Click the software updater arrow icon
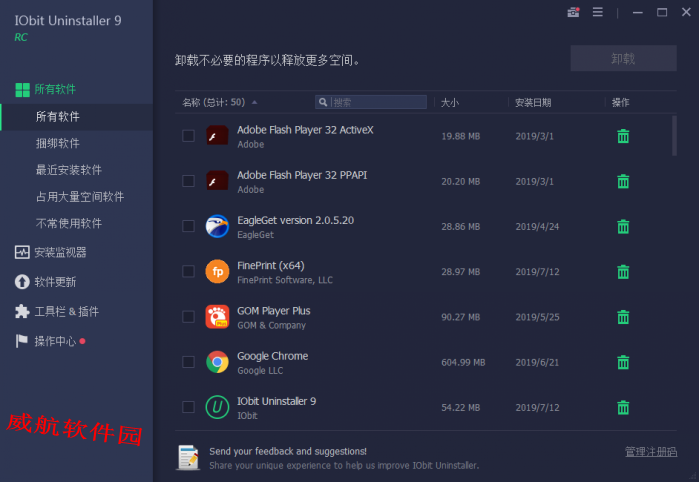This screenshot has width=699, height=482. [22, 282]
